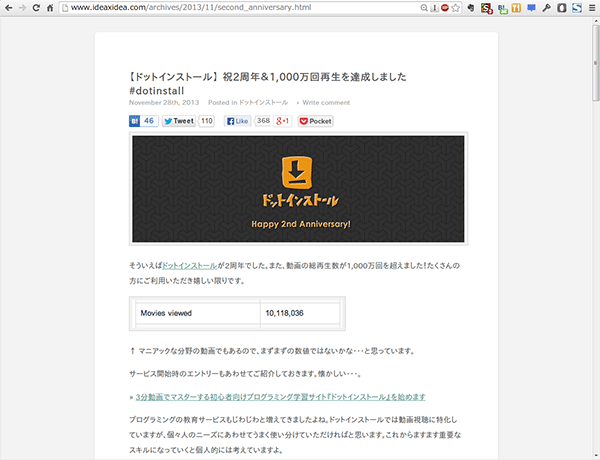Click the second address bar icon beside magnifier
The image size is (600, 460).
[434, 8]
